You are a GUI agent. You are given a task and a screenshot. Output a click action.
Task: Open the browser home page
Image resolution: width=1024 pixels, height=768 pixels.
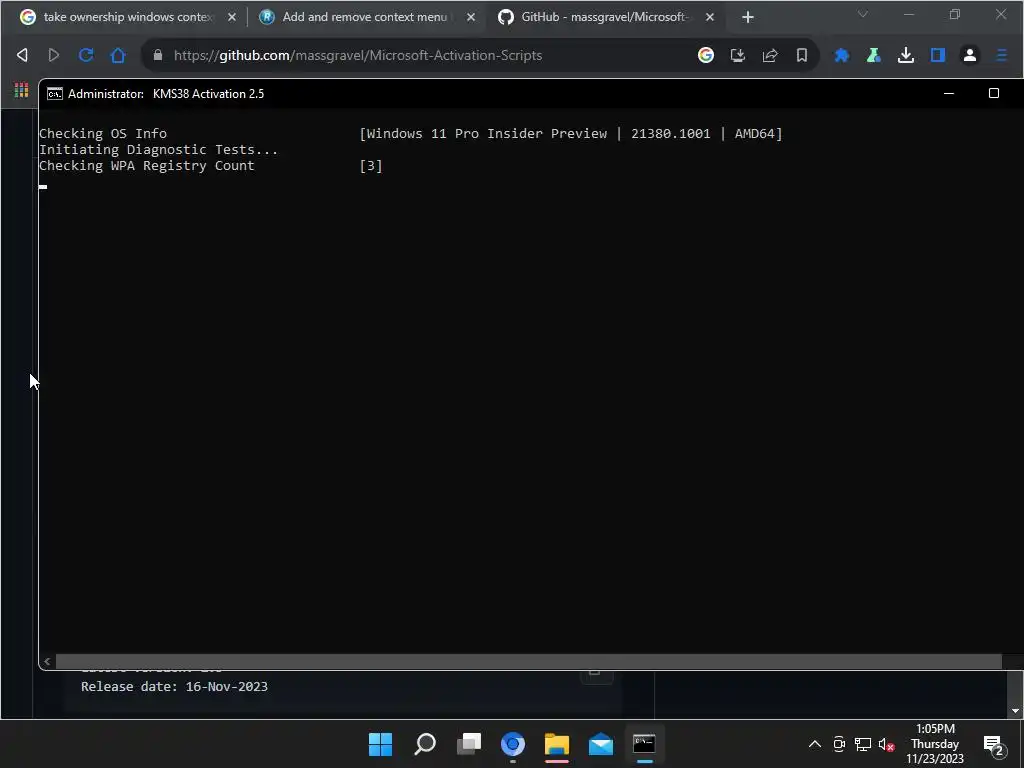click(x=118, y=56)
